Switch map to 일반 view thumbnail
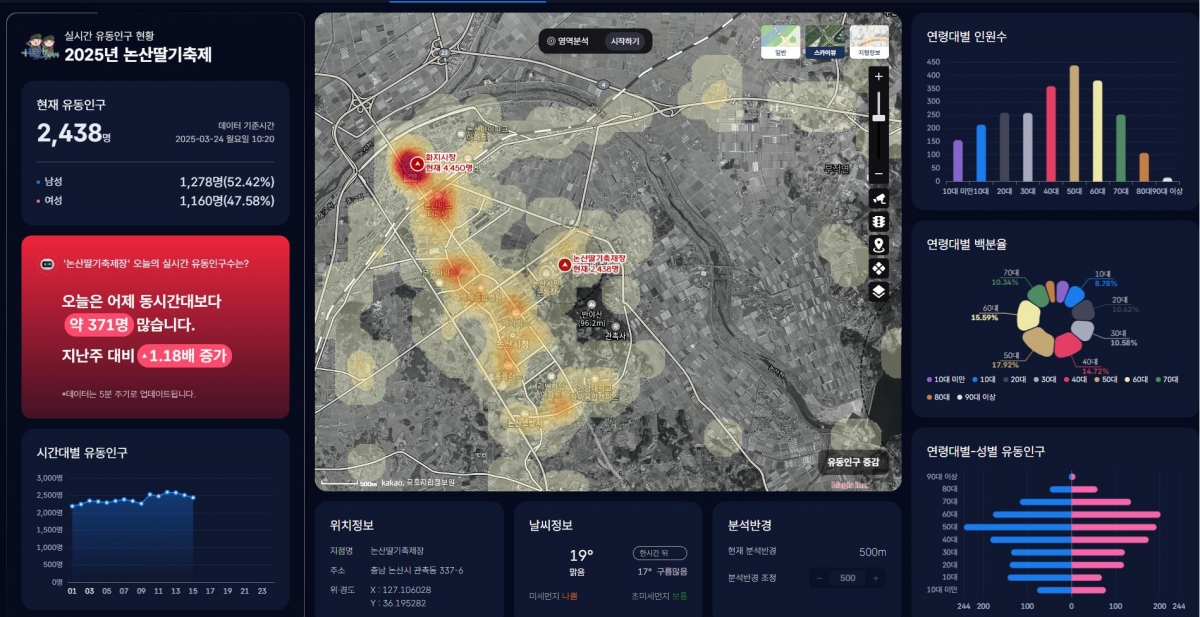The height and width of the screenshot is (617, 1200). click(x=780, y=43)
